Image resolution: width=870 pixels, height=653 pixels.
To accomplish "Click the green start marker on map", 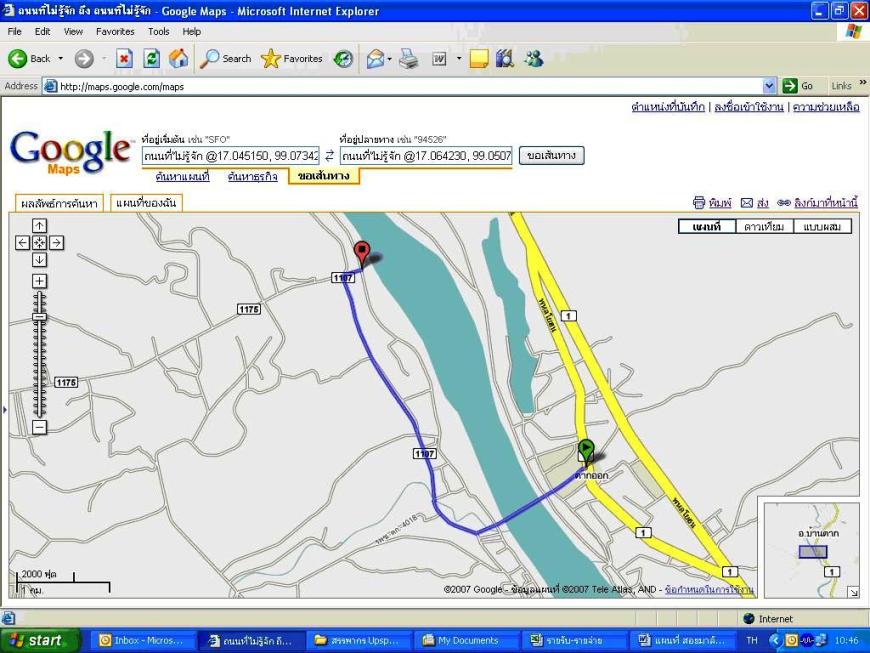I will (586, 451).
